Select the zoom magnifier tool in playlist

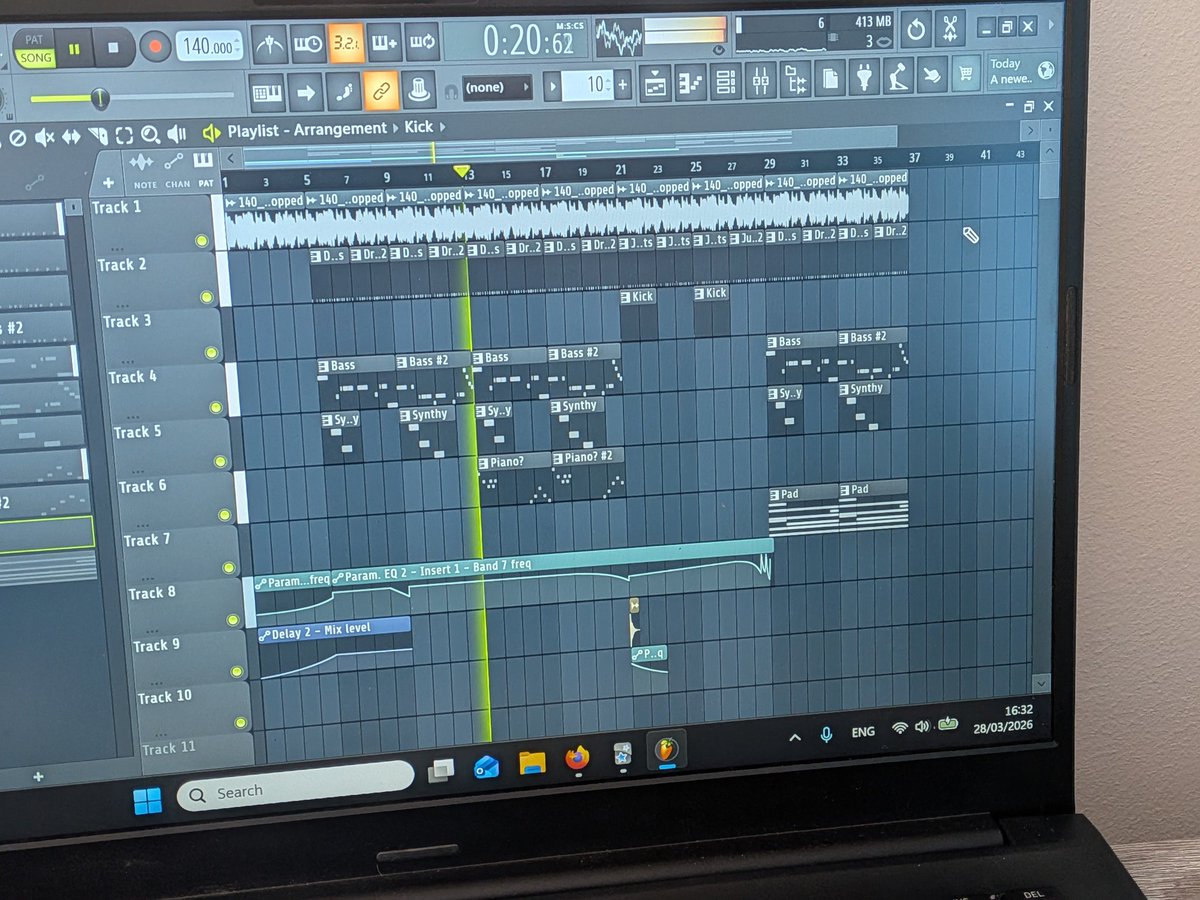150,134
